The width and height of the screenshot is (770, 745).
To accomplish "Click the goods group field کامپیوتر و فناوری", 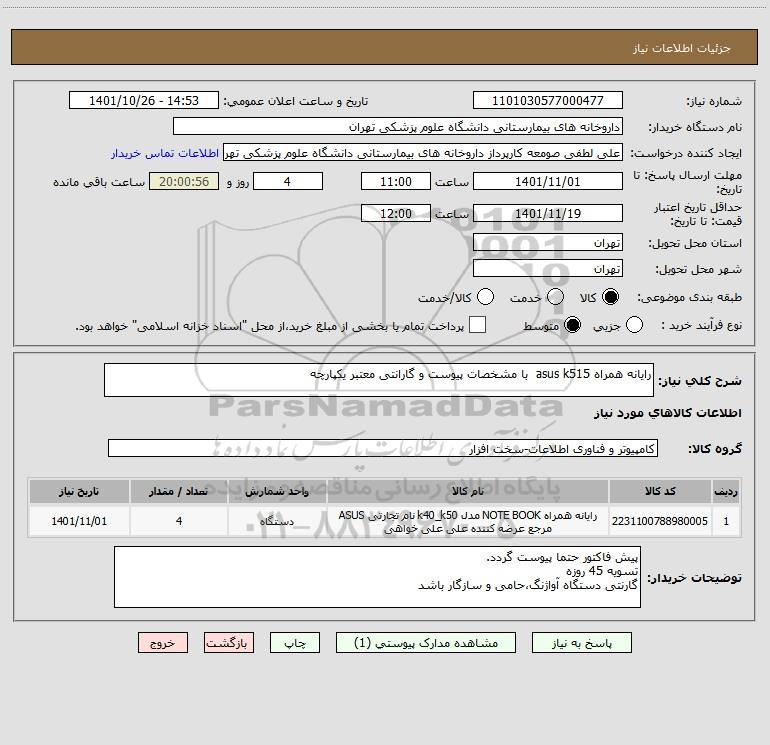I will tap(383, 448).
